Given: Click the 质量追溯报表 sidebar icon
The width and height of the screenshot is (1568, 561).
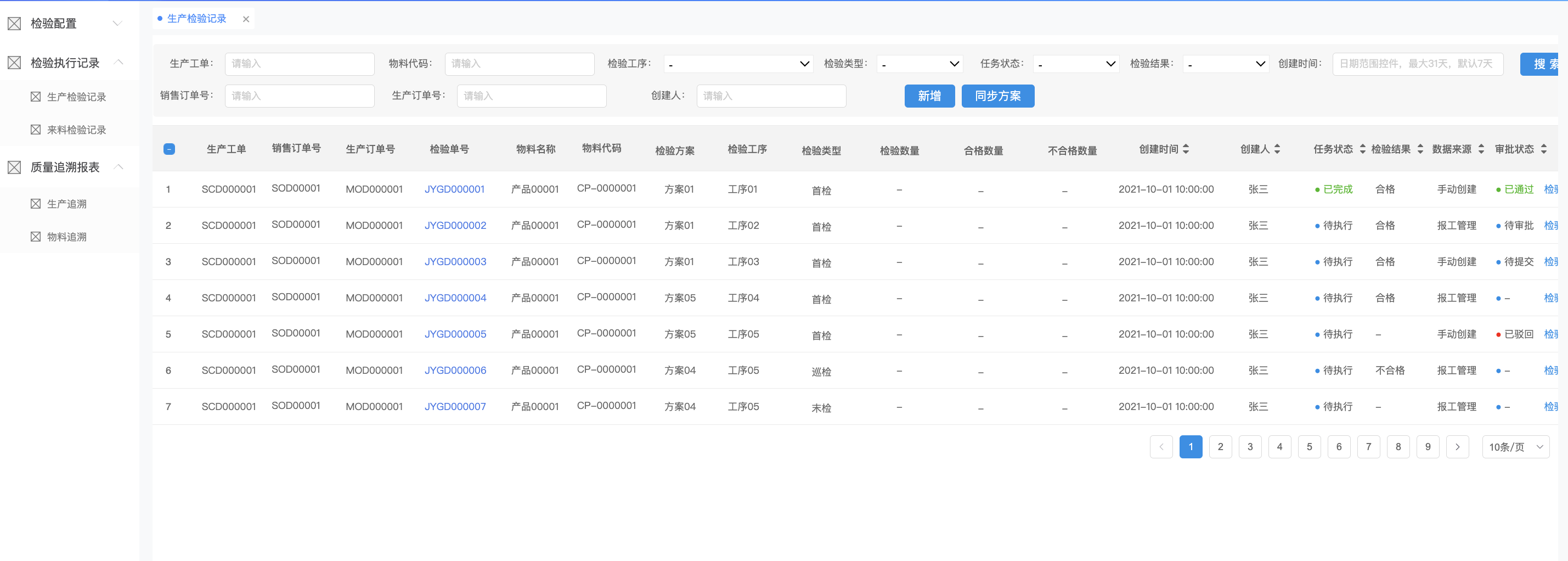Looking at the screenshot, I should tap(14, 167).
